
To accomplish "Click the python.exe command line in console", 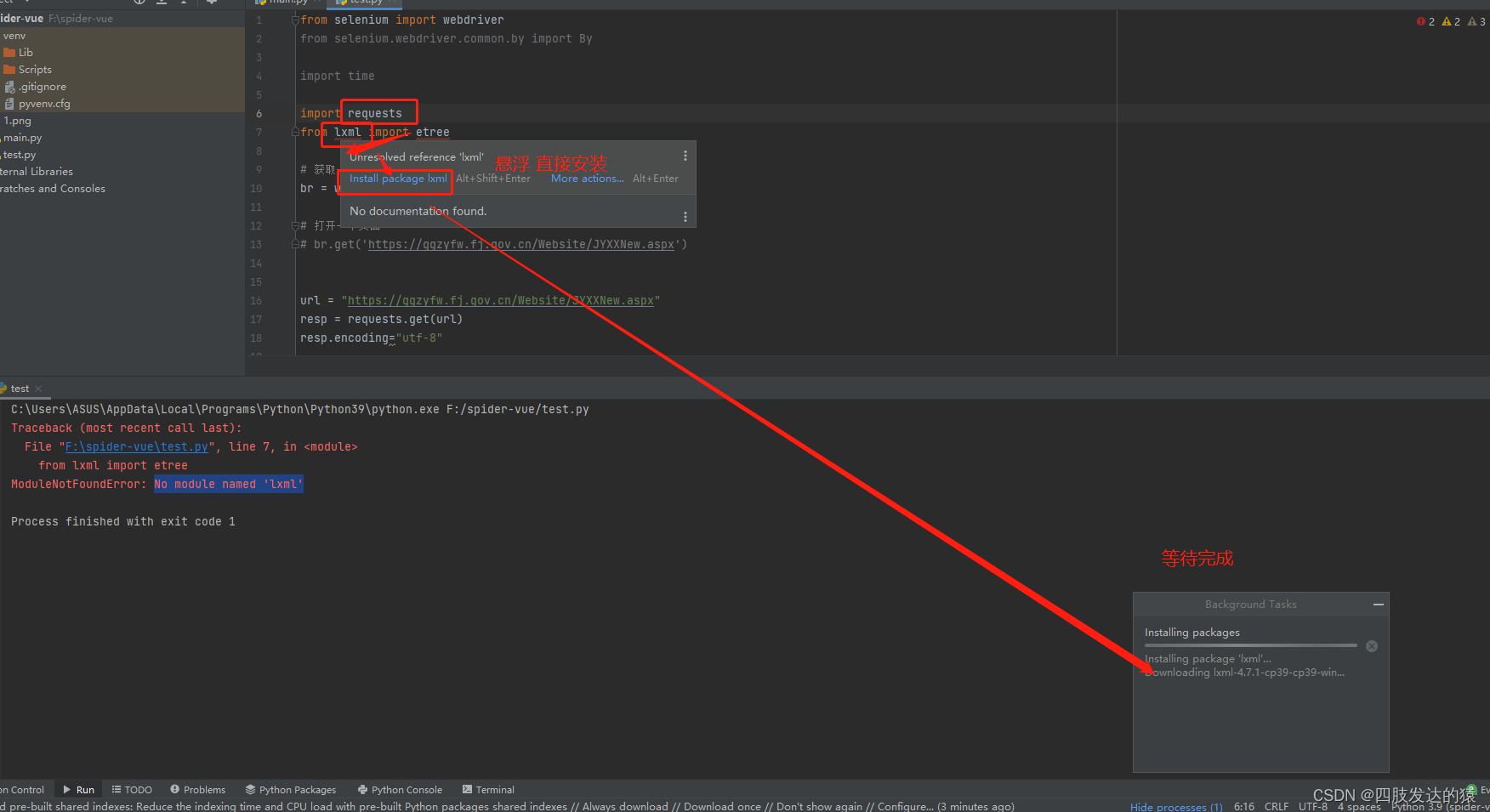I will (x=300, y=409).
